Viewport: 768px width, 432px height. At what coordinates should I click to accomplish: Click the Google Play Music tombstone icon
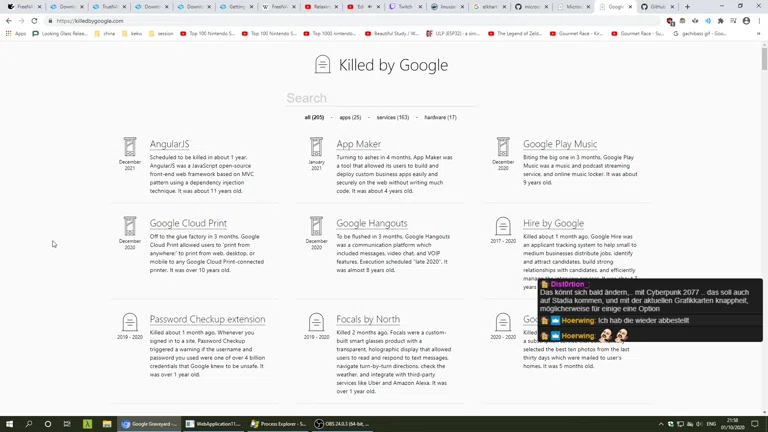pos(503,147)
